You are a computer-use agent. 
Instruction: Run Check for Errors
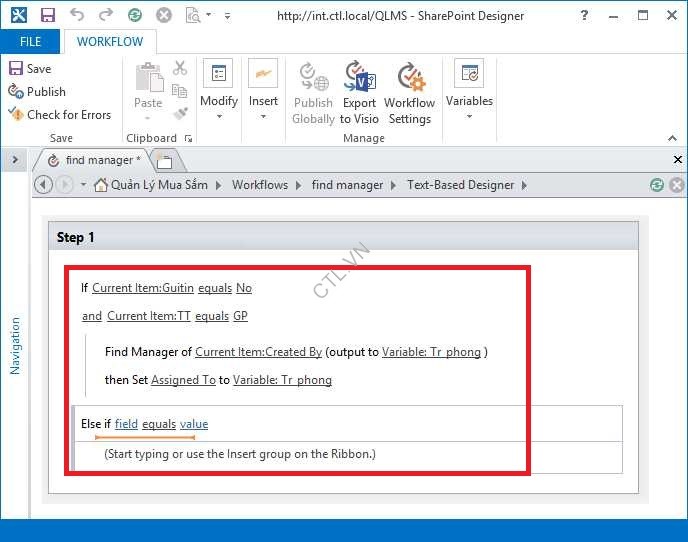pos(59,114)
